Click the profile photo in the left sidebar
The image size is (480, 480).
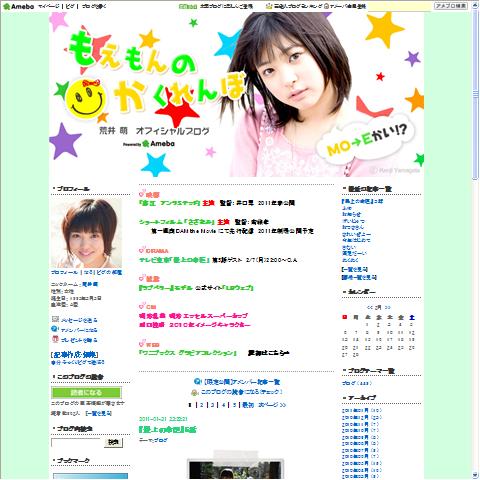point(86,233)
